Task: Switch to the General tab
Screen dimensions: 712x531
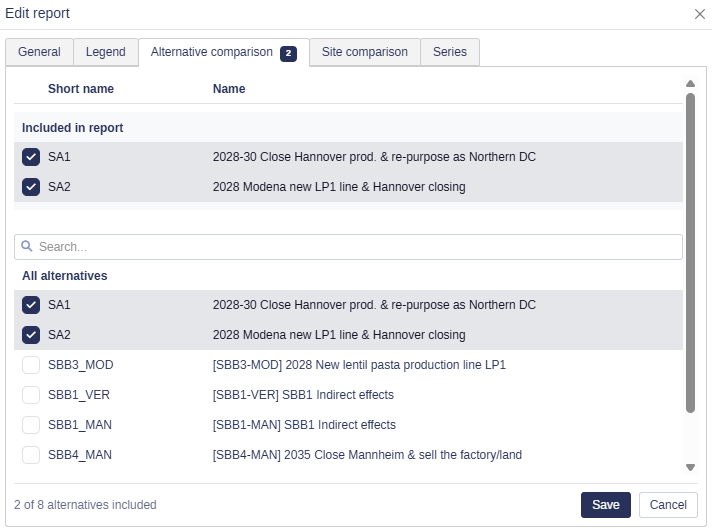Action: coord(40,52)
